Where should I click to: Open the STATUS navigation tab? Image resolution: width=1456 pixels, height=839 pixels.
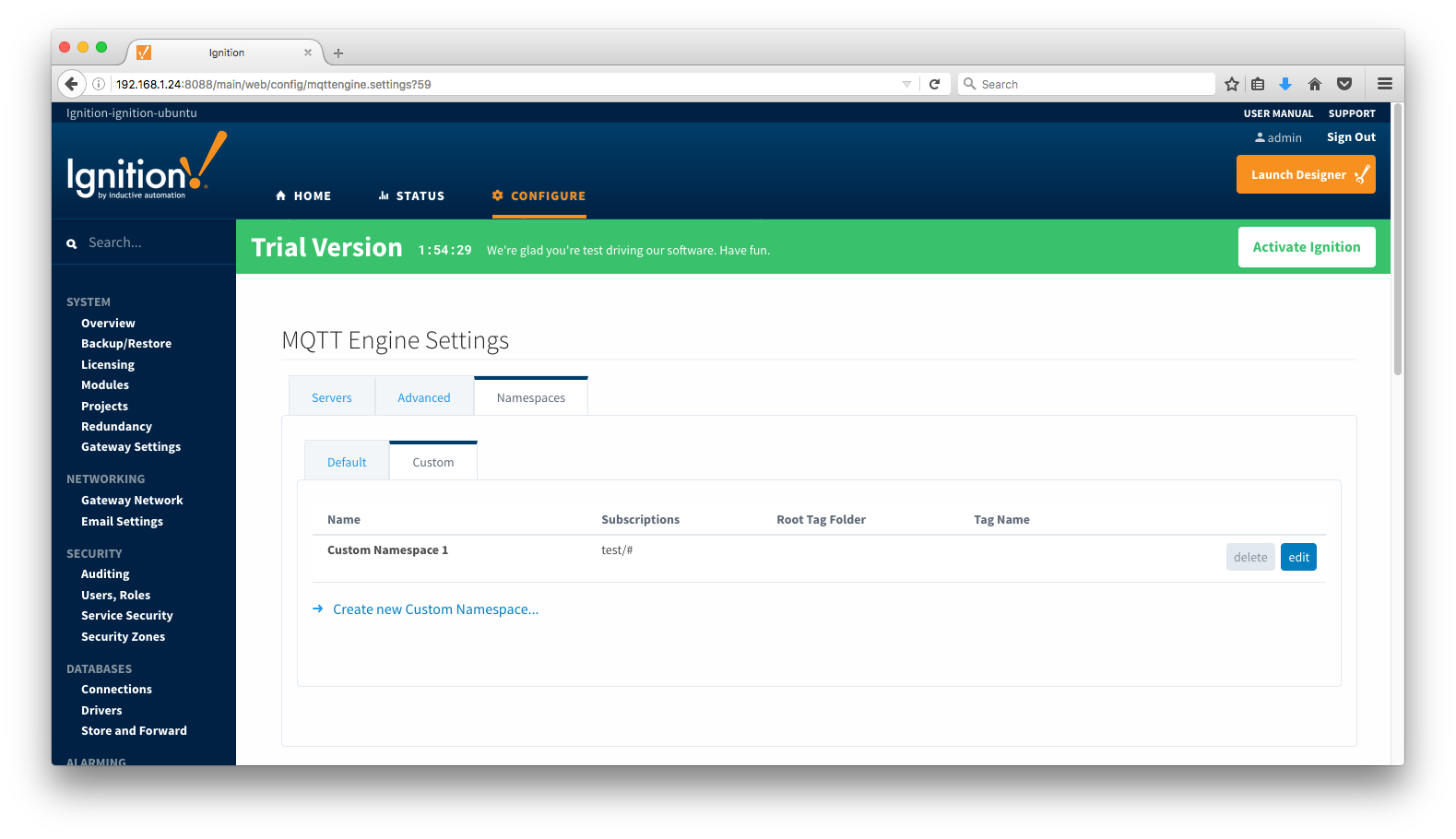point(411,195)
